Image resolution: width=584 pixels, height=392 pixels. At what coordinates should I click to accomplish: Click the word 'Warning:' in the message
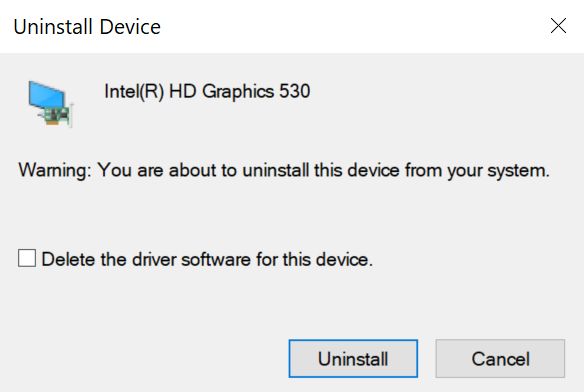click(x=55, y=171)
